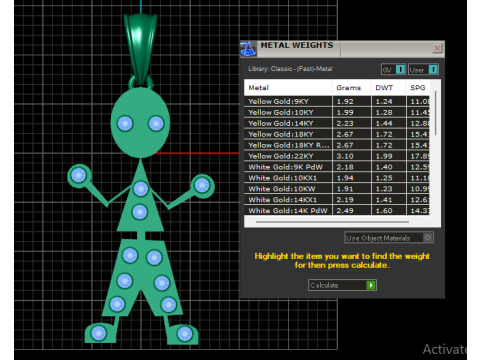Click the Grams column header
The image size is (480, 360).
pos(351,88)
